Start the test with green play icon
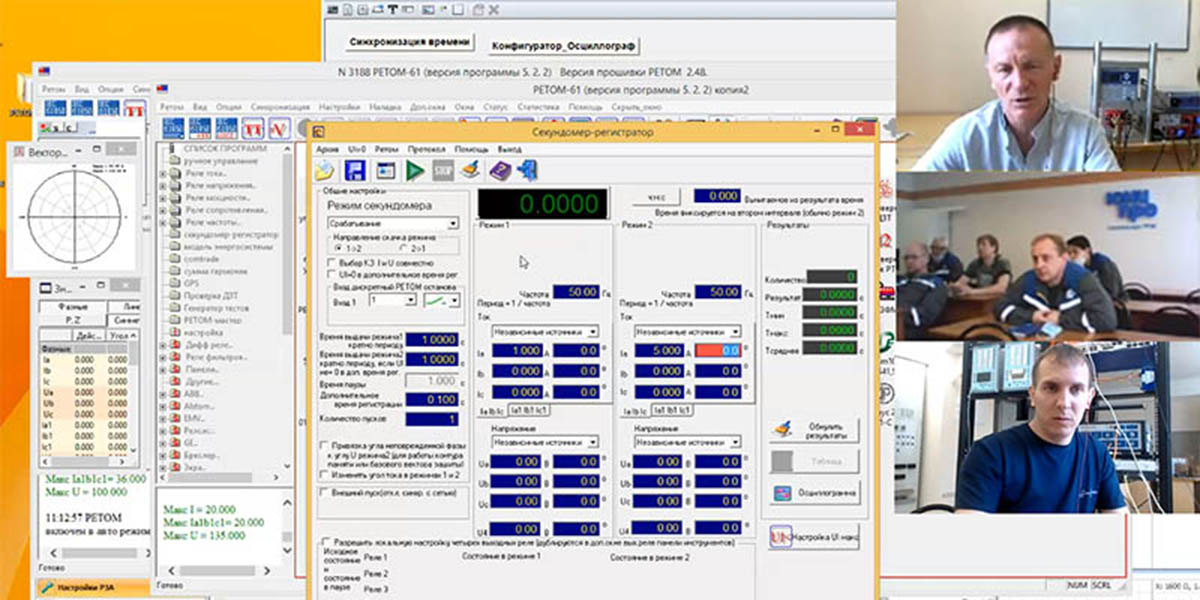Screen dimensions: 1200x600 coord(415,170)
